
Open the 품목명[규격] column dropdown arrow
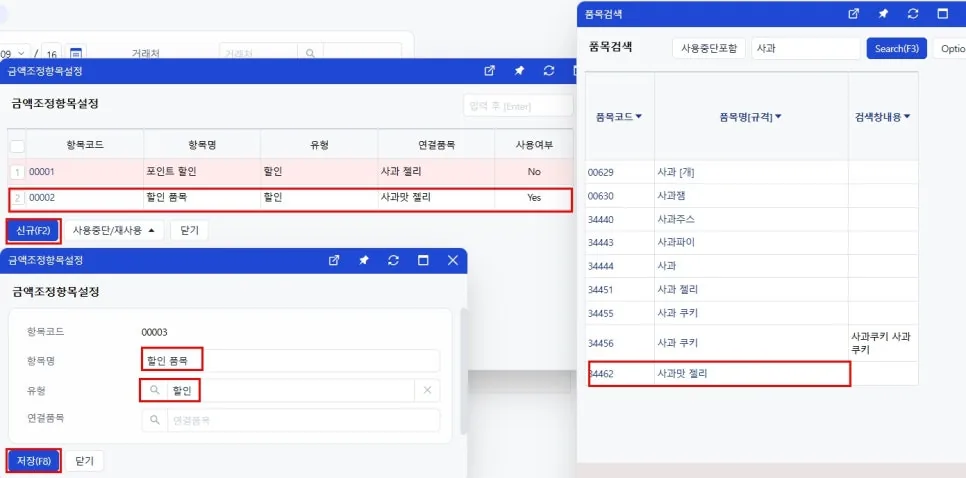point(778,116)
